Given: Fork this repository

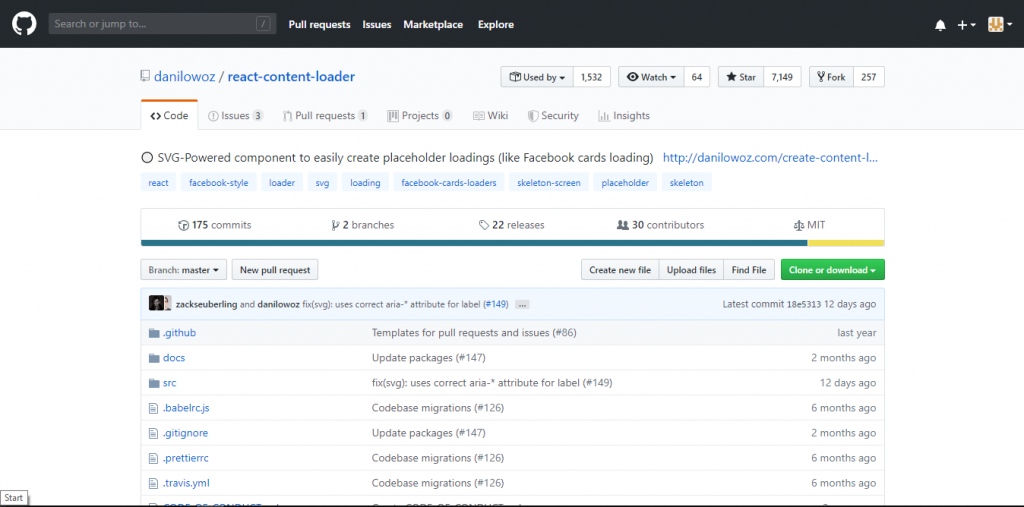Looking at the screenshot, I should pyautogui.click(x=831, y=77).
